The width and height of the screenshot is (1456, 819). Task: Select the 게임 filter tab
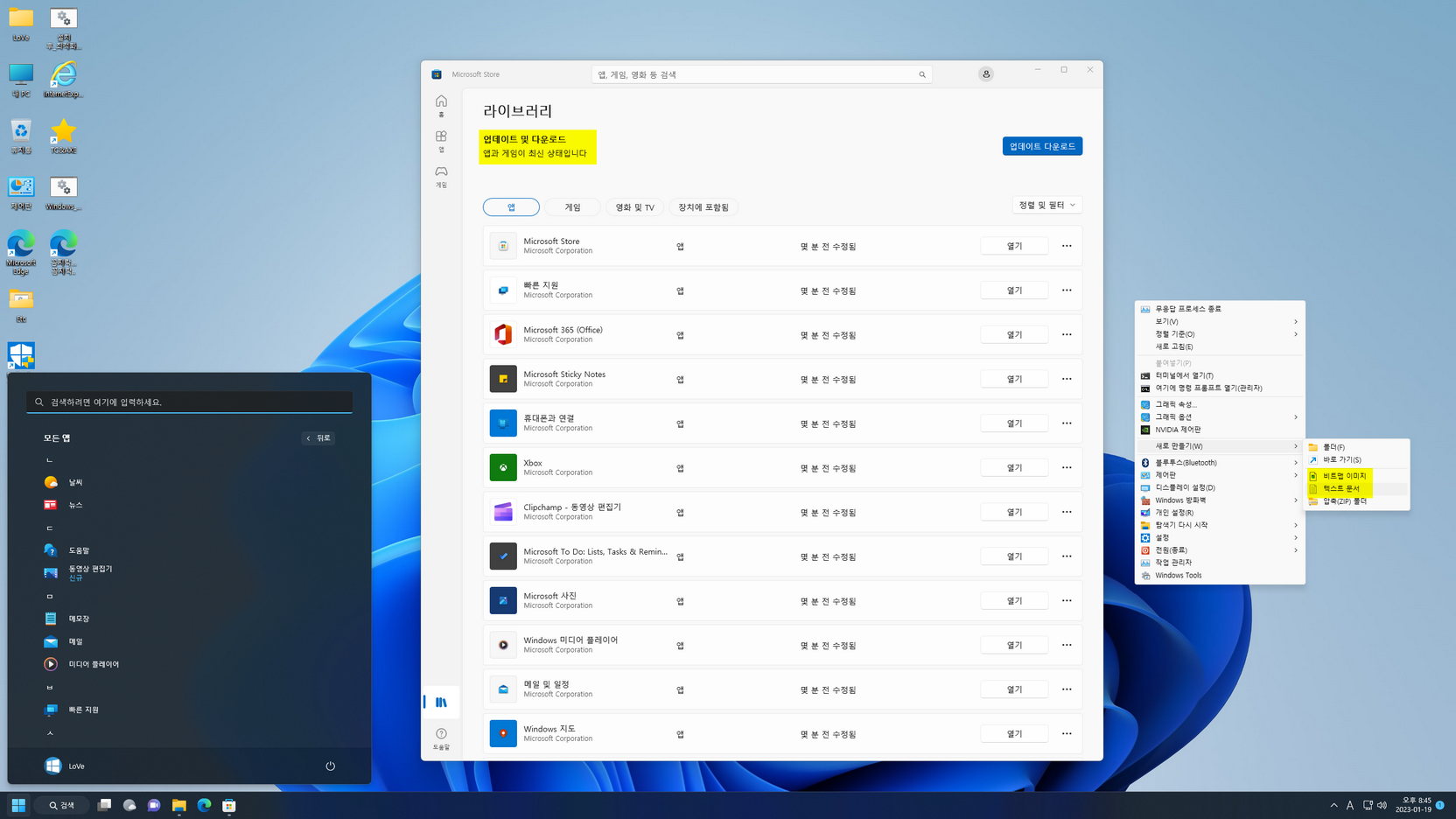pos(572,207)
